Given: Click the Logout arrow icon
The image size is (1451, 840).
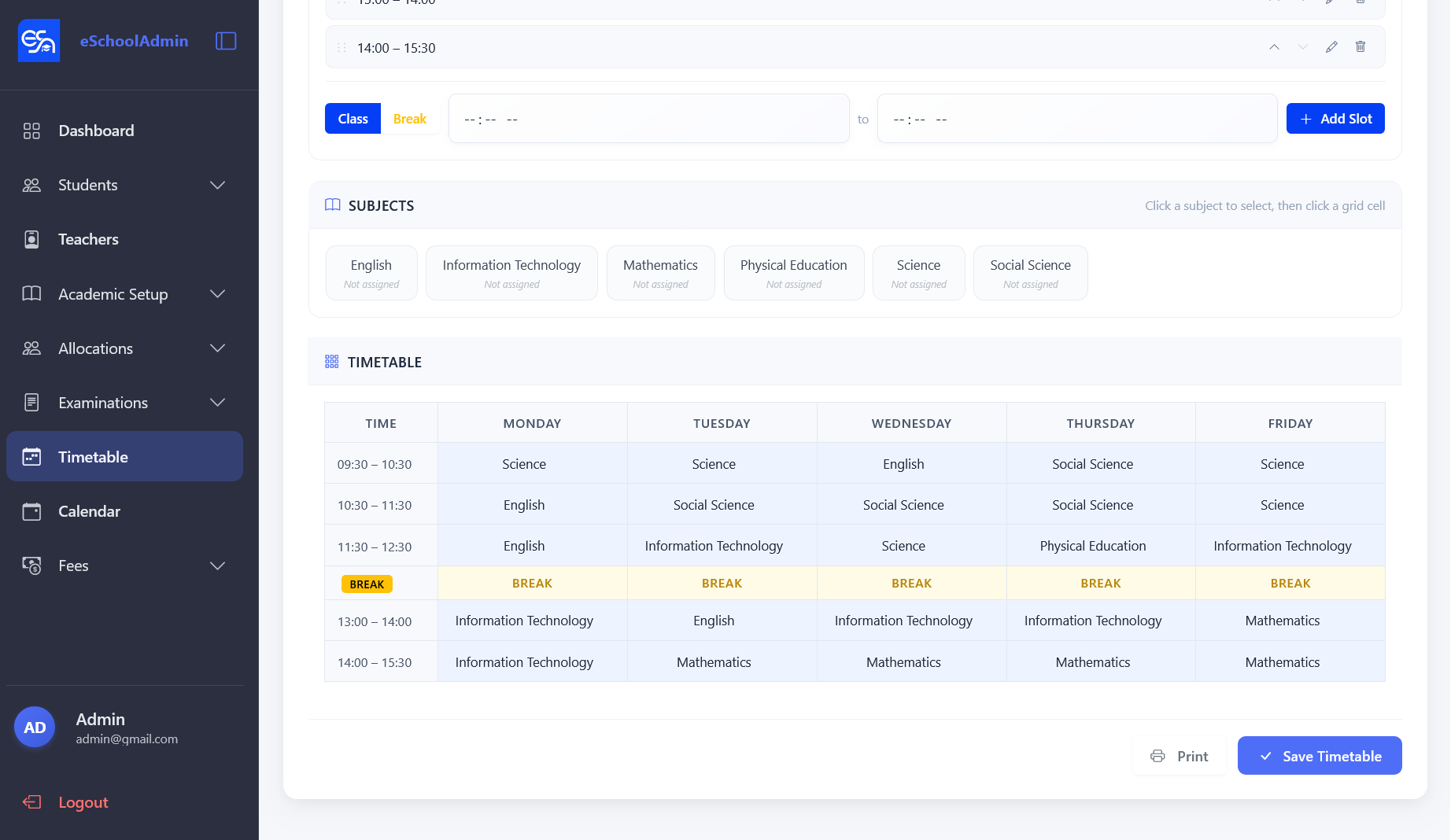Looking at the screenshot, I should pyautogui.click(x=31, y=802).
